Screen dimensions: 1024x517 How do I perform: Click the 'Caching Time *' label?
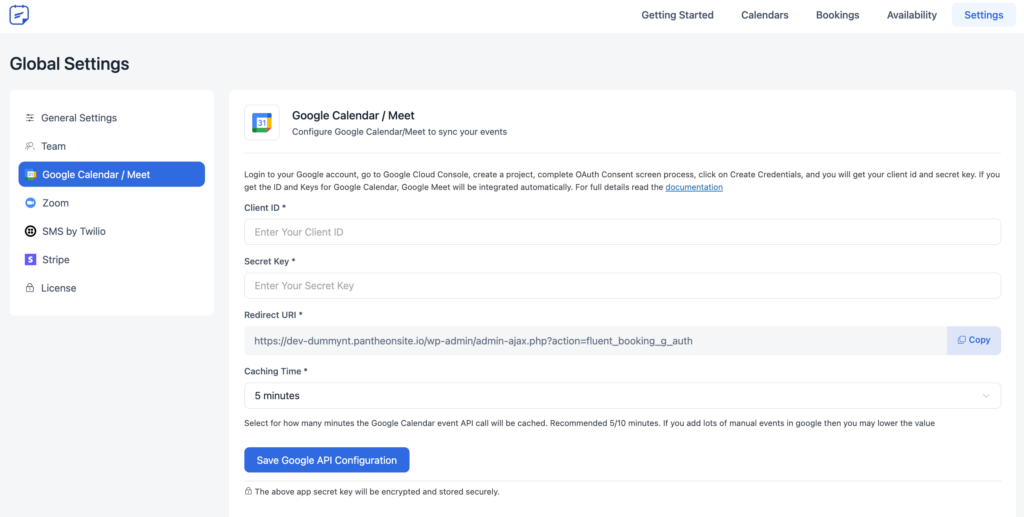point(276,371)
